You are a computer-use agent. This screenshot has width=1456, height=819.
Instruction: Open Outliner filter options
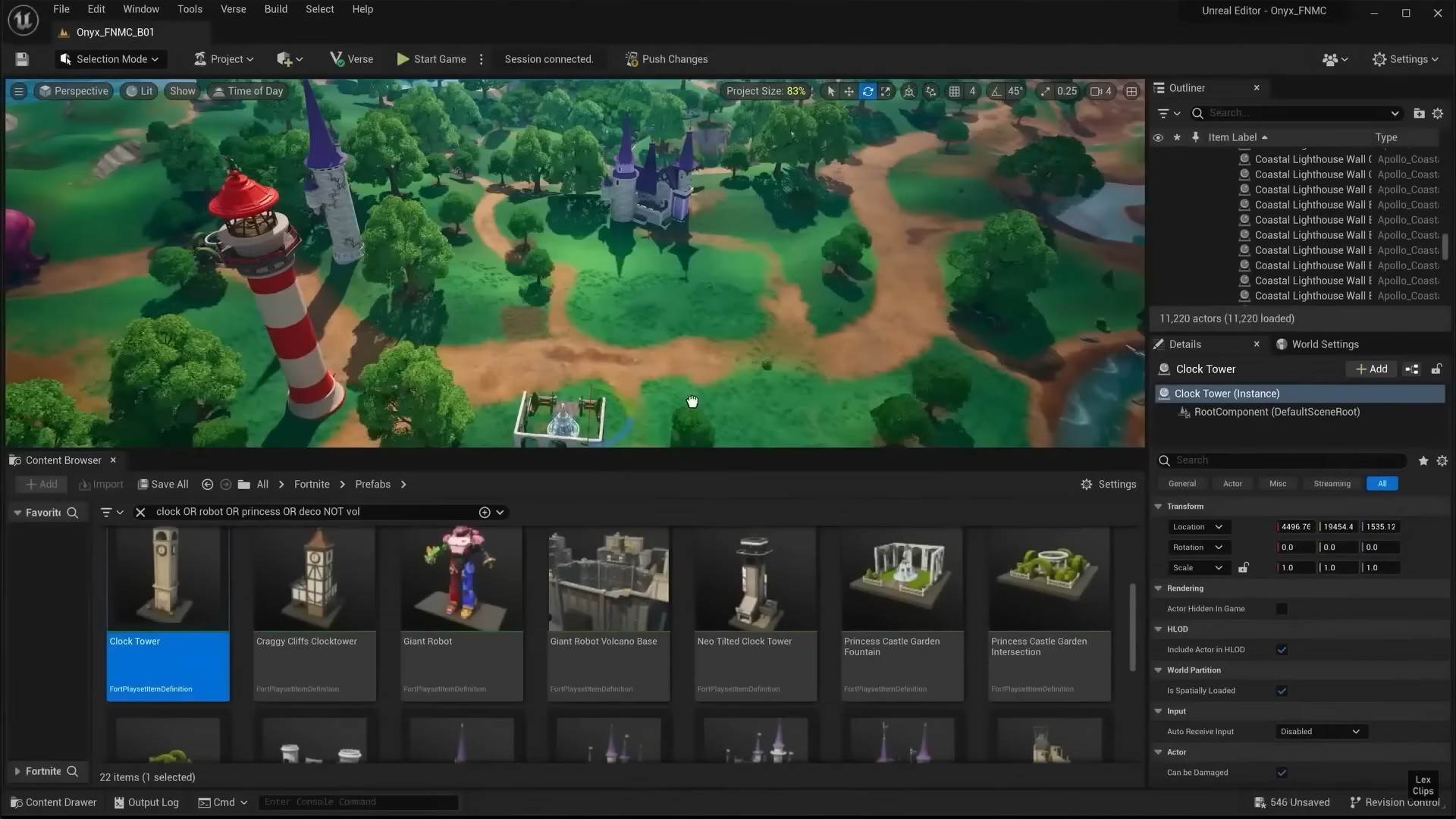[x=1169, y=113]
